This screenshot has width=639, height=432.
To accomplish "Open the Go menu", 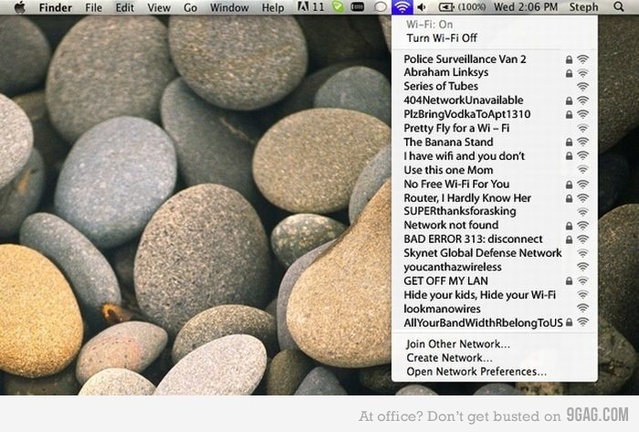I will [x=190, y=8].
